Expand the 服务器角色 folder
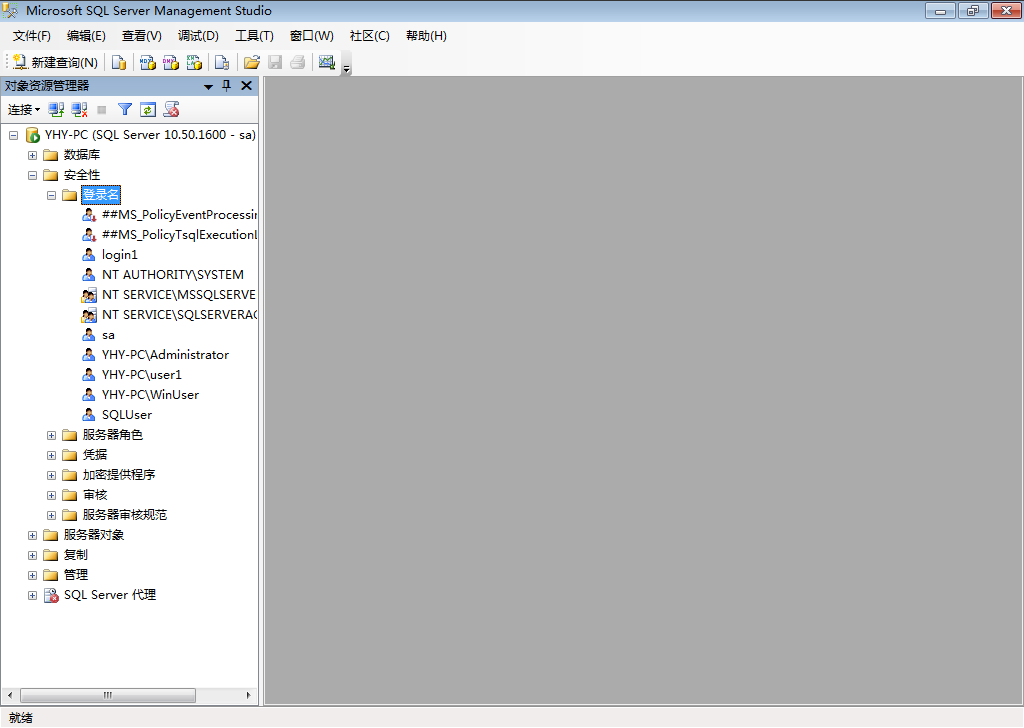The height and width of the screenshot is (728, 1024). coord(52,435)
